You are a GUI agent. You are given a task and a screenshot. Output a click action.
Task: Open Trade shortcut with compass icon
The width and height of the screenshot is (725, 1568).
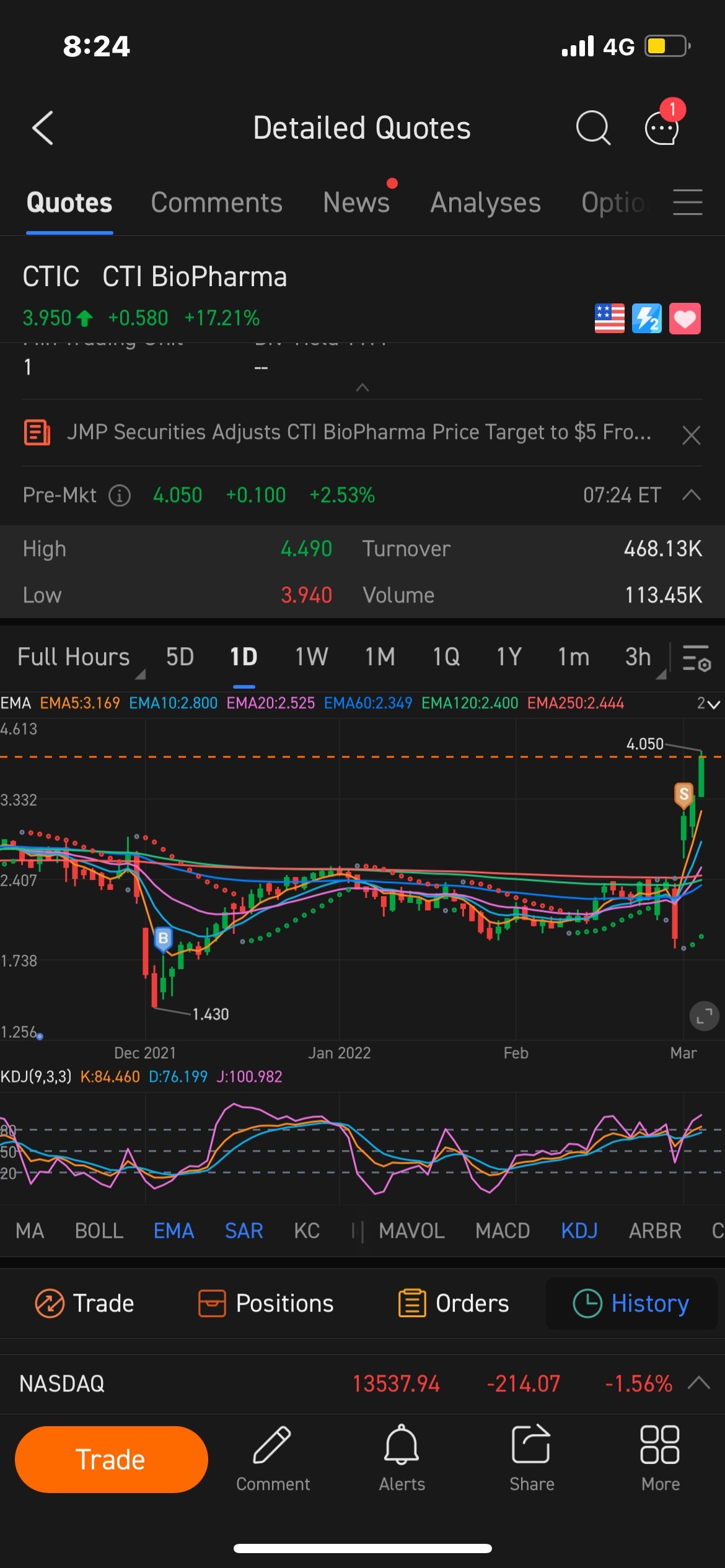pos(84,1304)
